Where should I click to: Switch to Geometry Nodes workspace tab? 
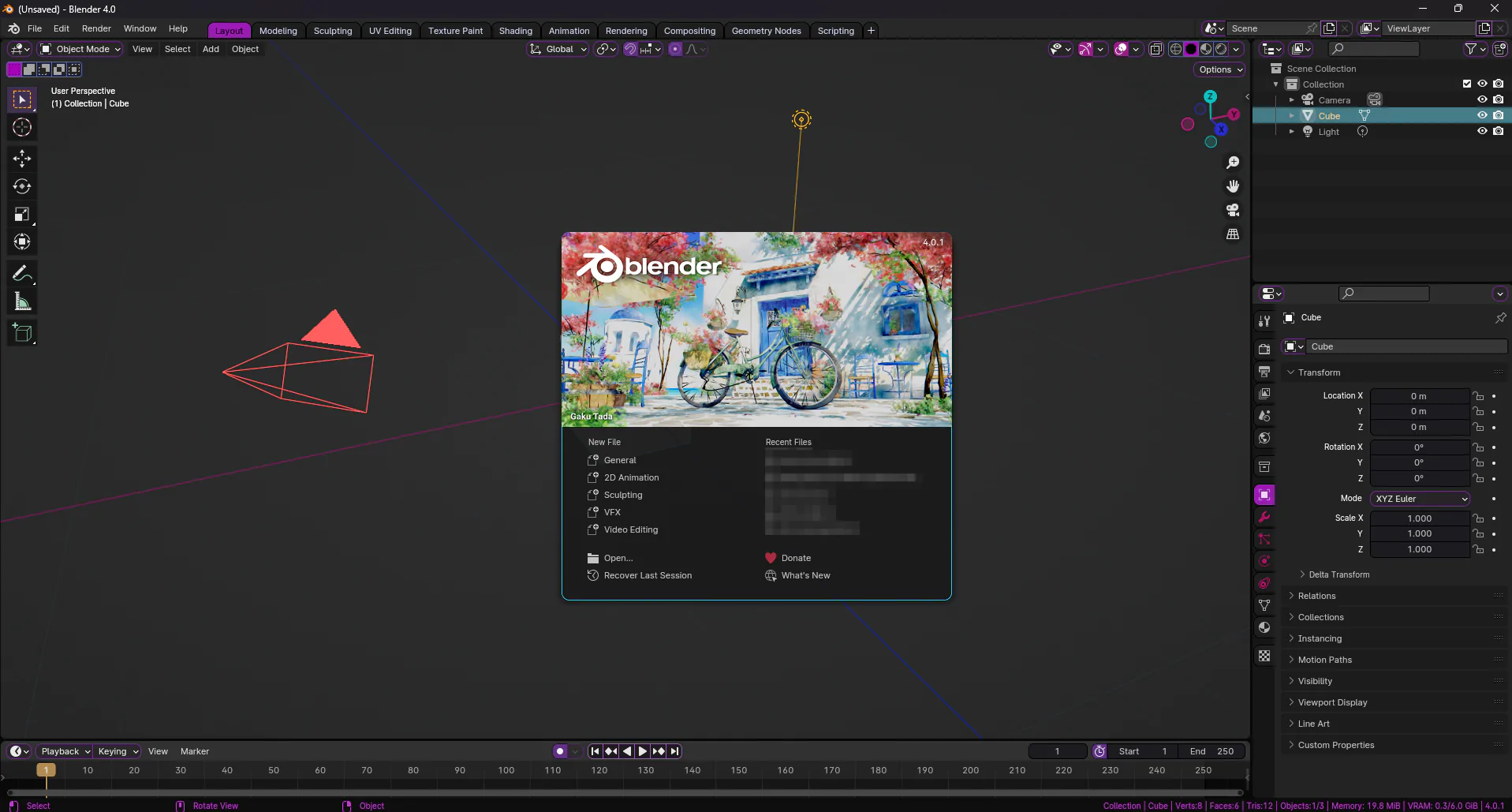pos(766,31)
